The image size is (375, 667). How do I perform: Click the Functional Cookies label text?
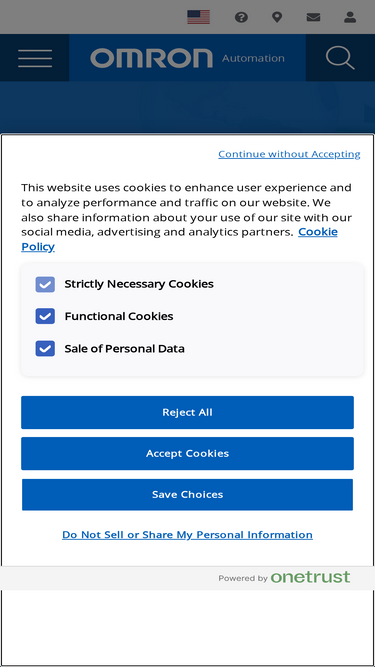[119, 316]
